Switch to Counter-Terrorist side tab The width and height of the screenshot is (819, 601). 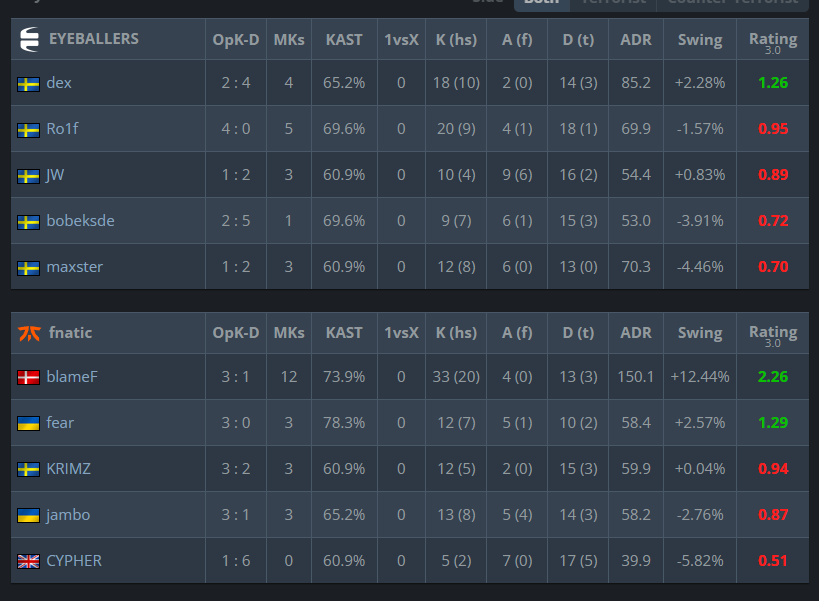click(x=733, y=3)
